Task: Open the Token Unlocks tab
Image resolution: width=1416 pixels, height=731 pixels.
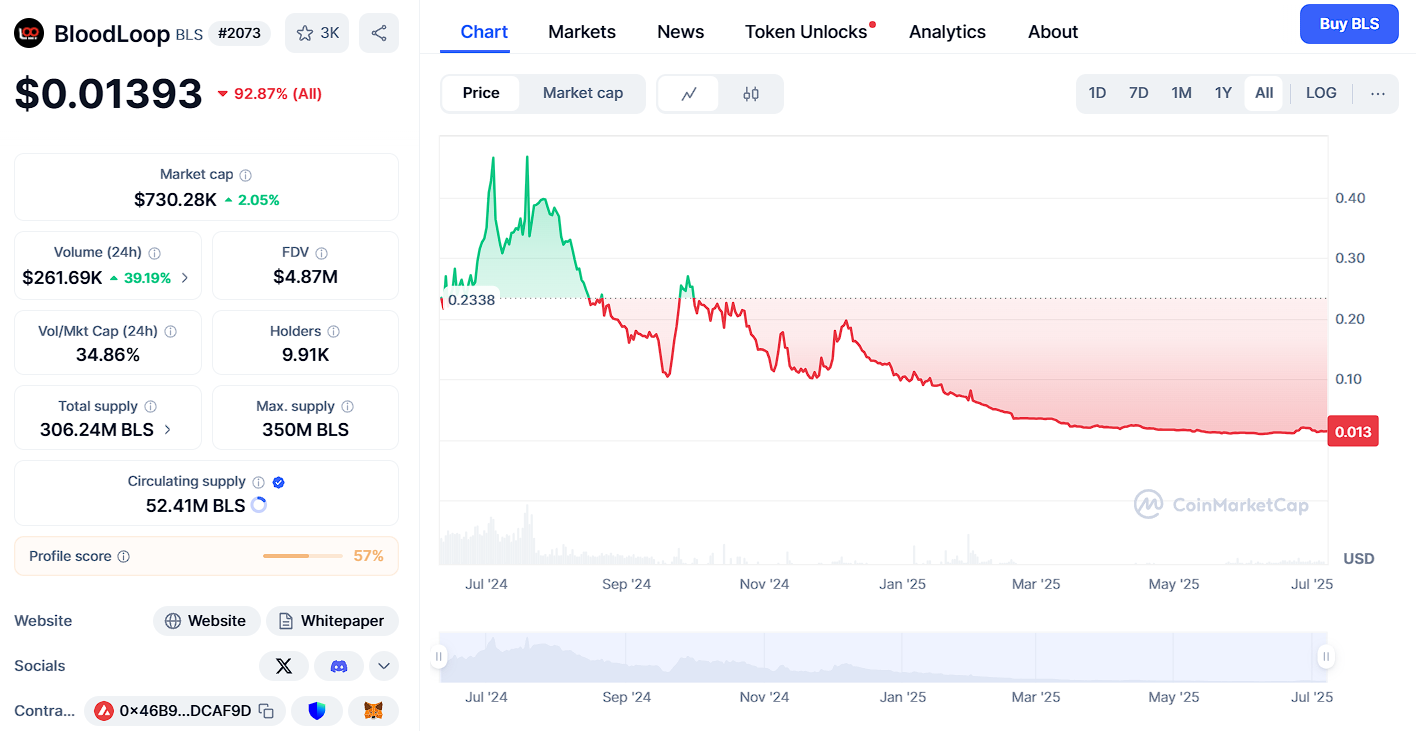Action: point(806,32)
